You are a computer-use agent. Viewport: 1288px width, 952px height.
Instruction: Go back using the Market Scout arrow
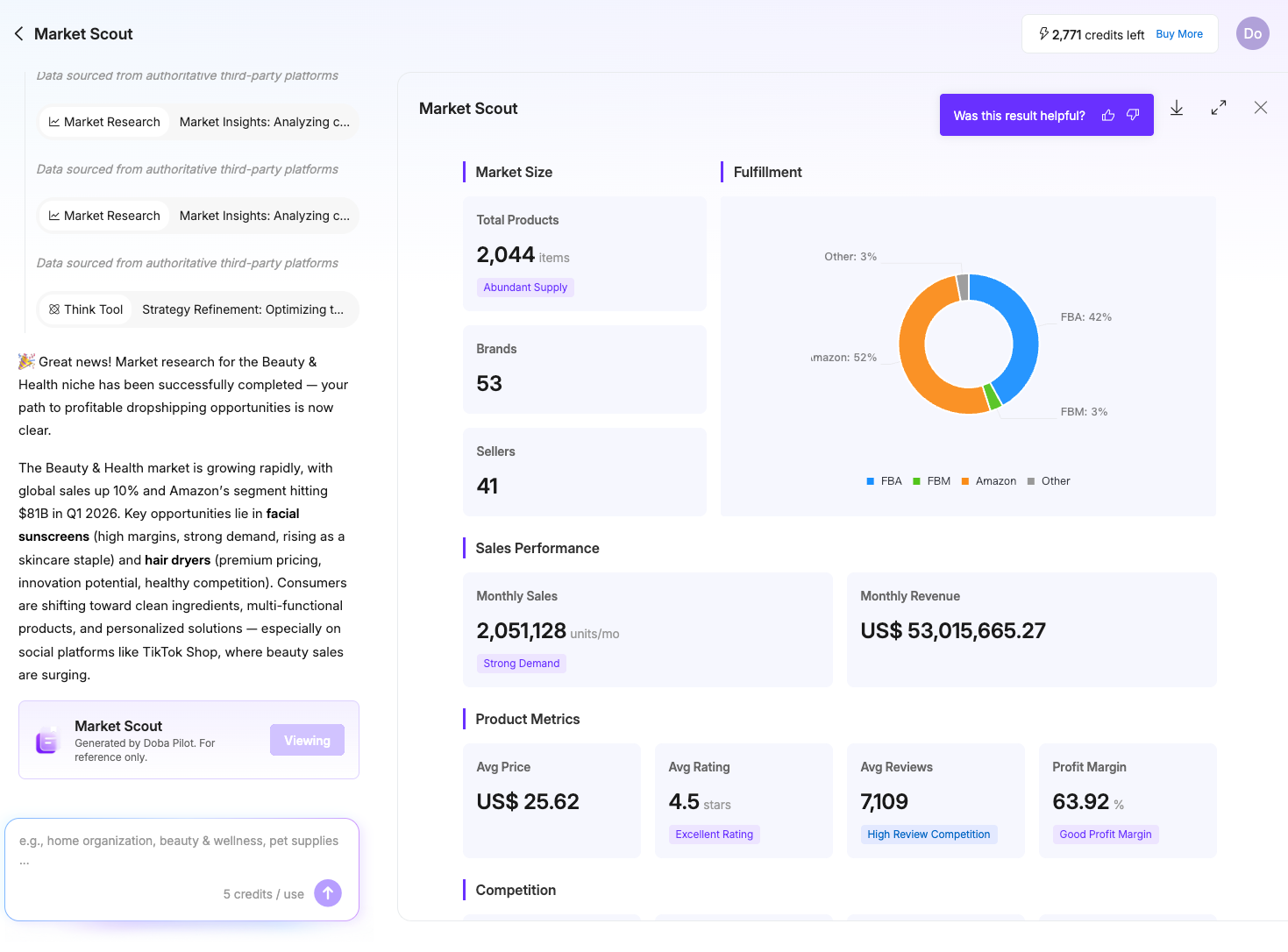[x=18, y=34]
